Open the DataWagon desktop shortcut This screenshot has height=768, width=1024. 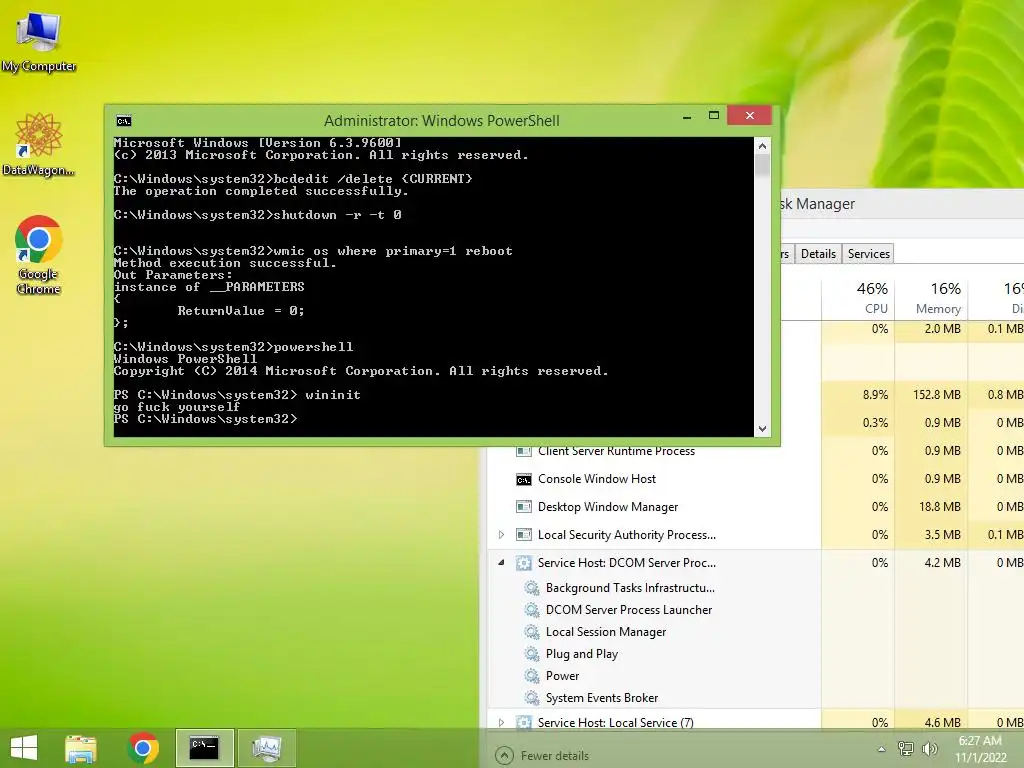tap(39, 145)
